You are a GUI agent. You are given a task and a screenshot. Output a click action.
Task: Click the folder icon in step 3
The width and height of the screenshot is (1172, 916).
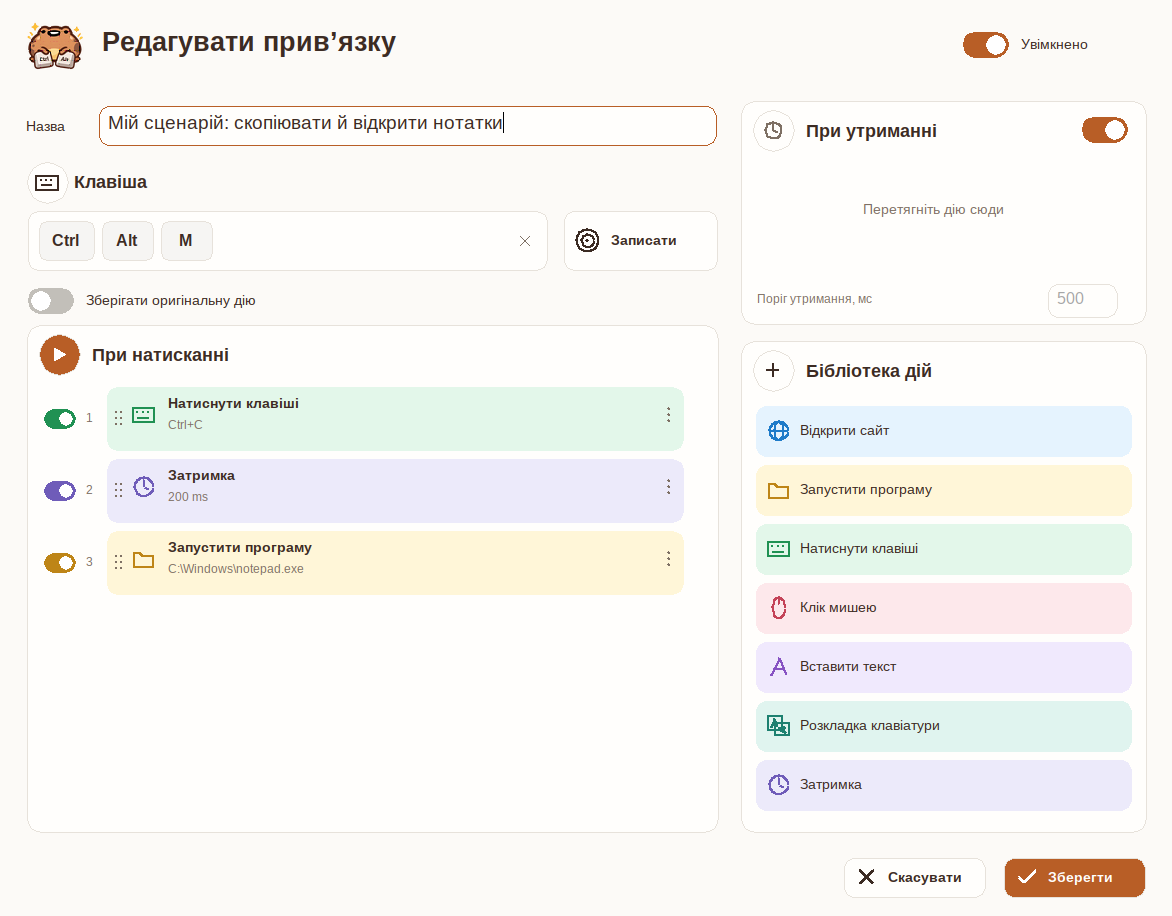coord(144,560)
